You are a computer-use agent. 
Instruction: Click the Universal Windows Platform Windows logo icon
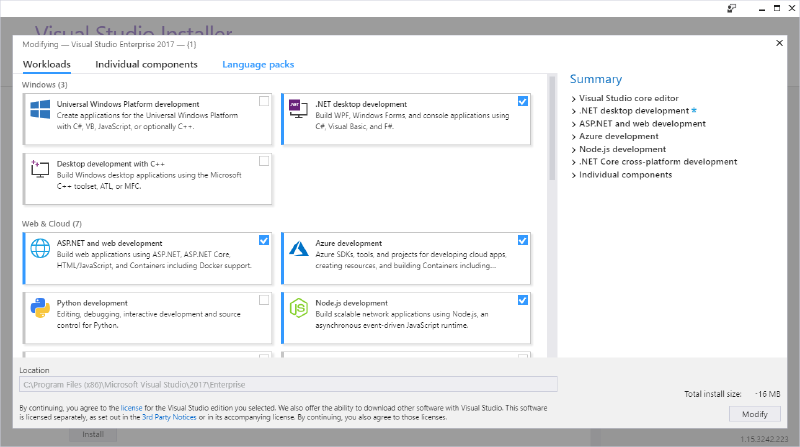point(40,110)
